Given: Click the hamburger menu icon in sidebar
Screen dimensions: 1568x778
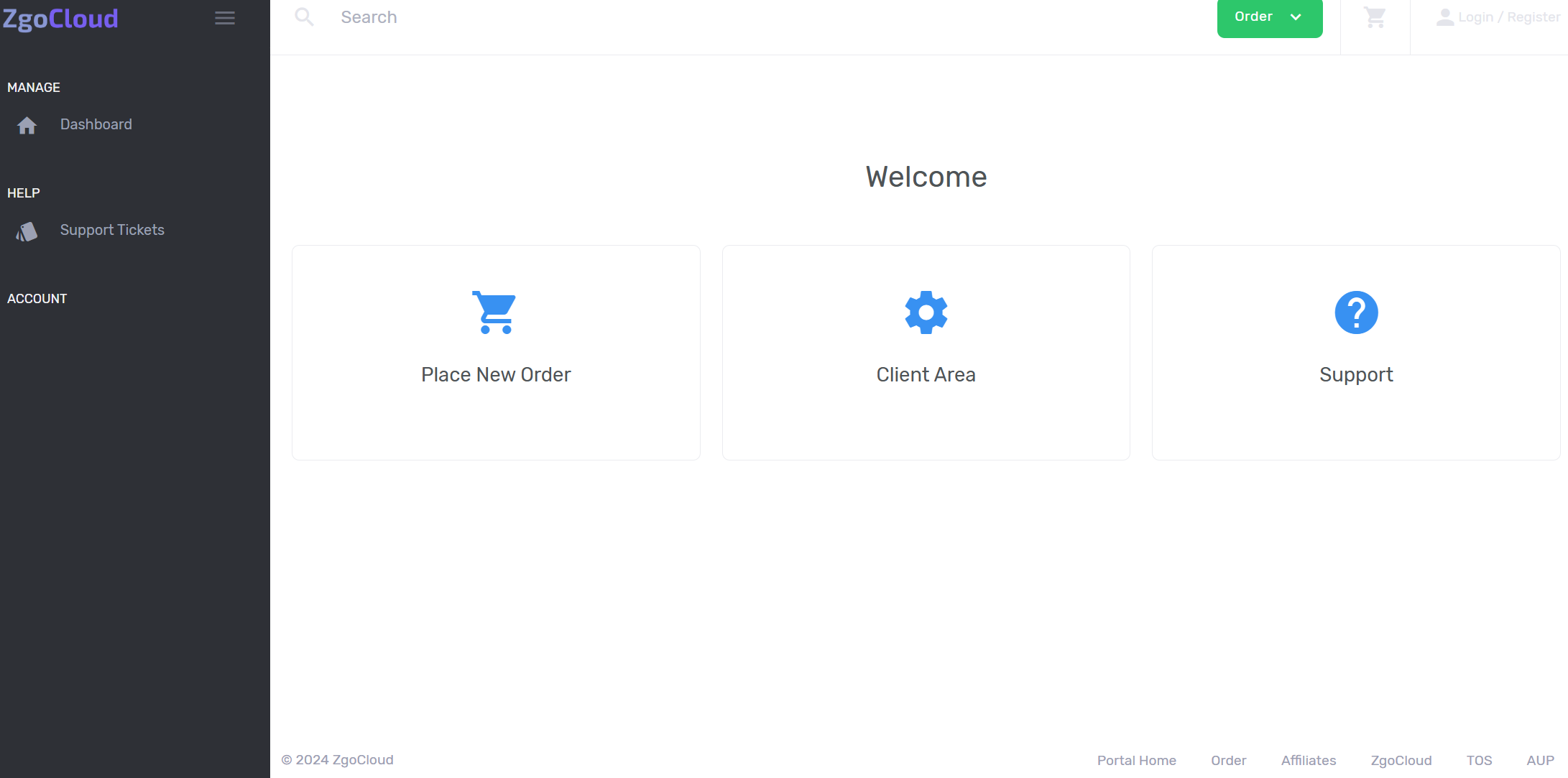Looking at the screenshot, I should 225,18.
